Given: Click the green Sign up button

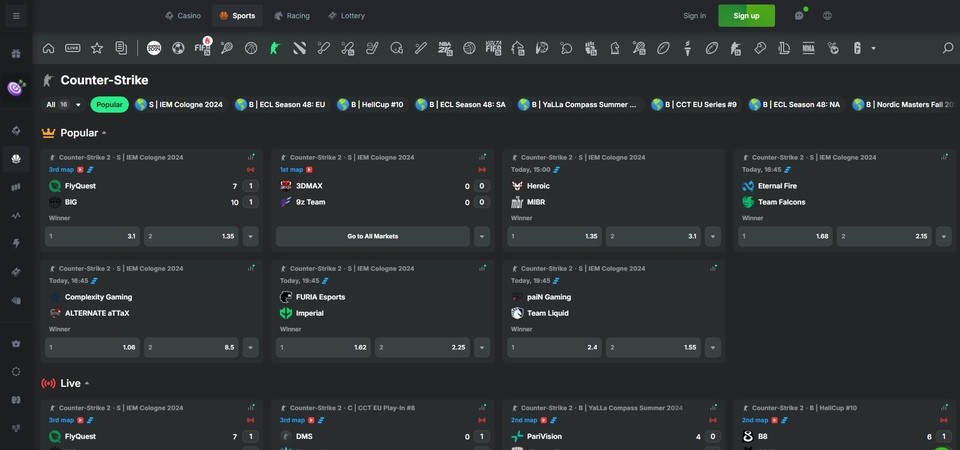Looking at the screenshot, I should (x=746, y=16).
